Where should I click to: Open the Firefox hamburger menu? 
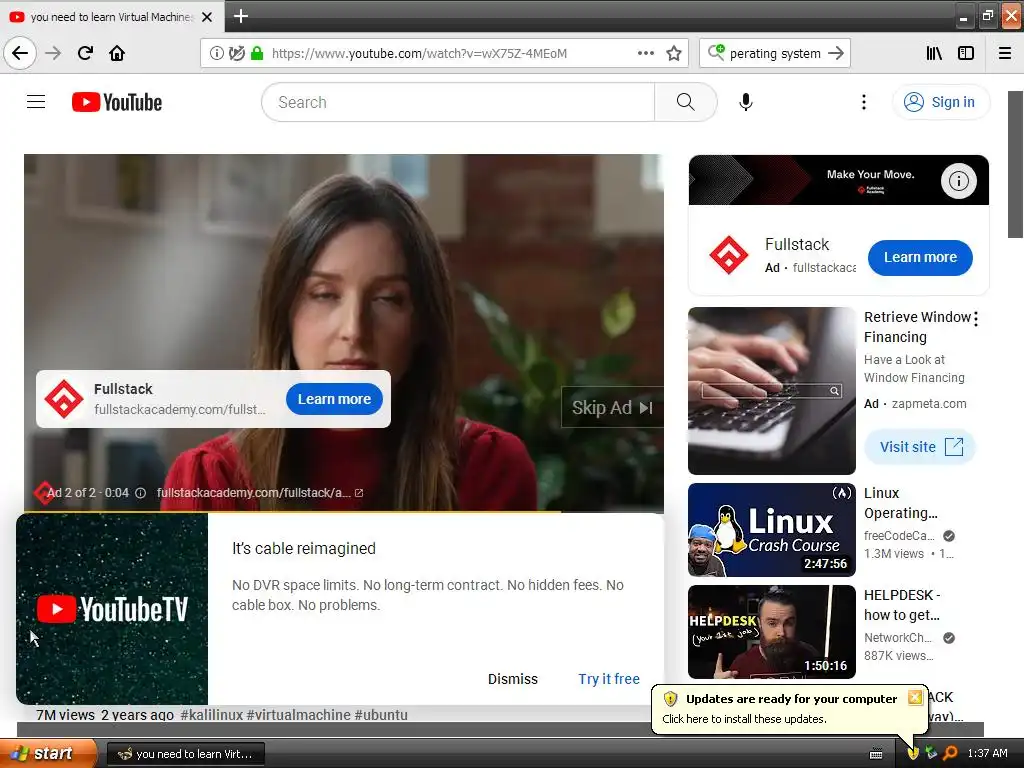(1005, 54)
